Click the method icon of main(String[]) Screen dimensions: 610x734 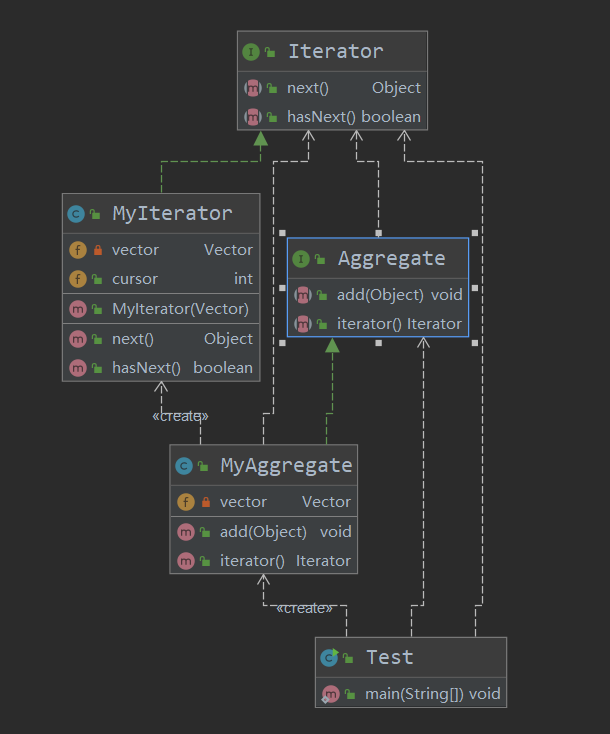pos(329,693)
